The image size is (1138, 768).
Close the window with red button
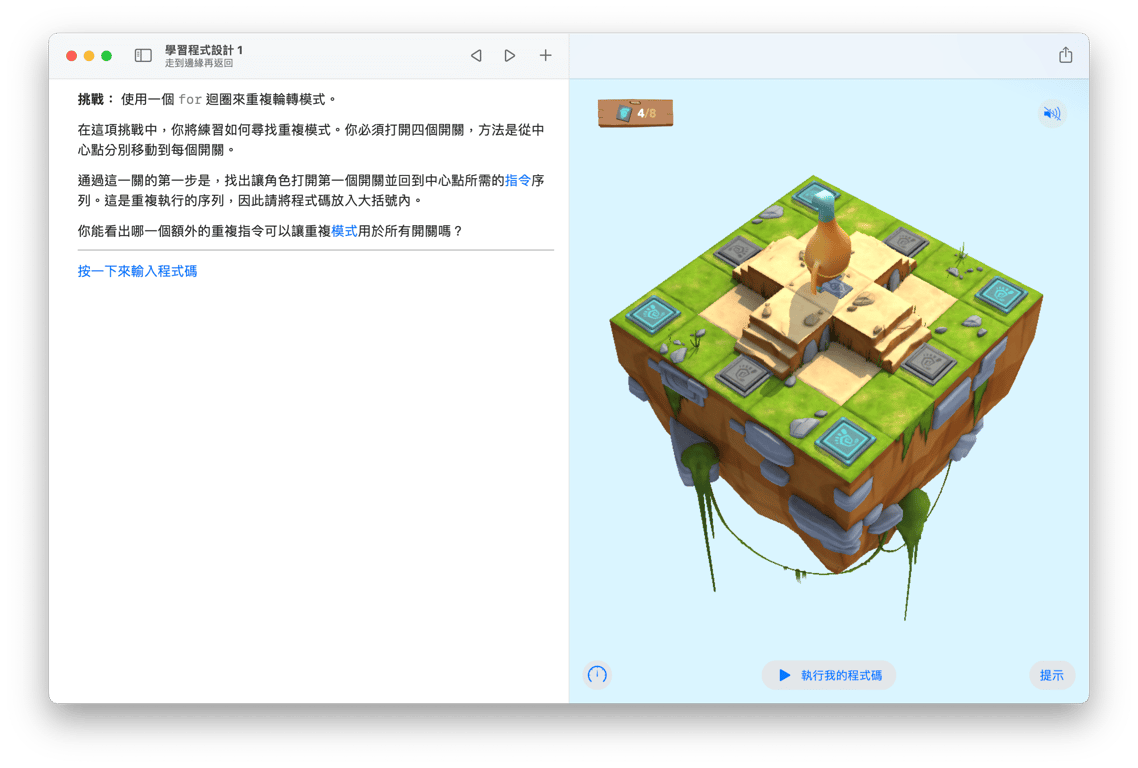click(72, 56)
